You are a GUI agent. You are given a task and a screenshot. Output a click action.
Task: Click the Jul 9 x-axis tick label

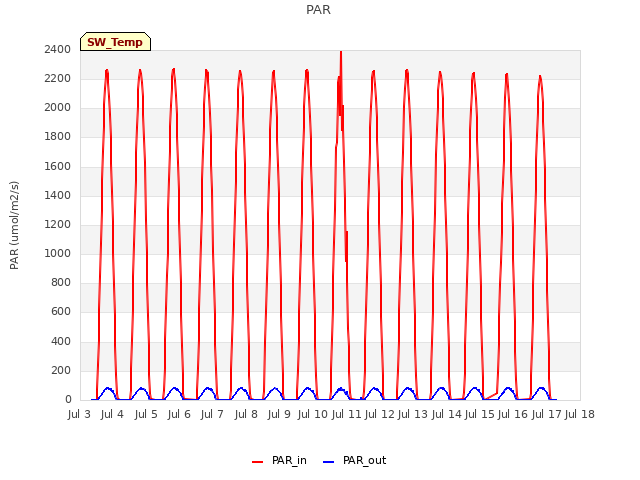pyautogui.click(x=279, y=414)
